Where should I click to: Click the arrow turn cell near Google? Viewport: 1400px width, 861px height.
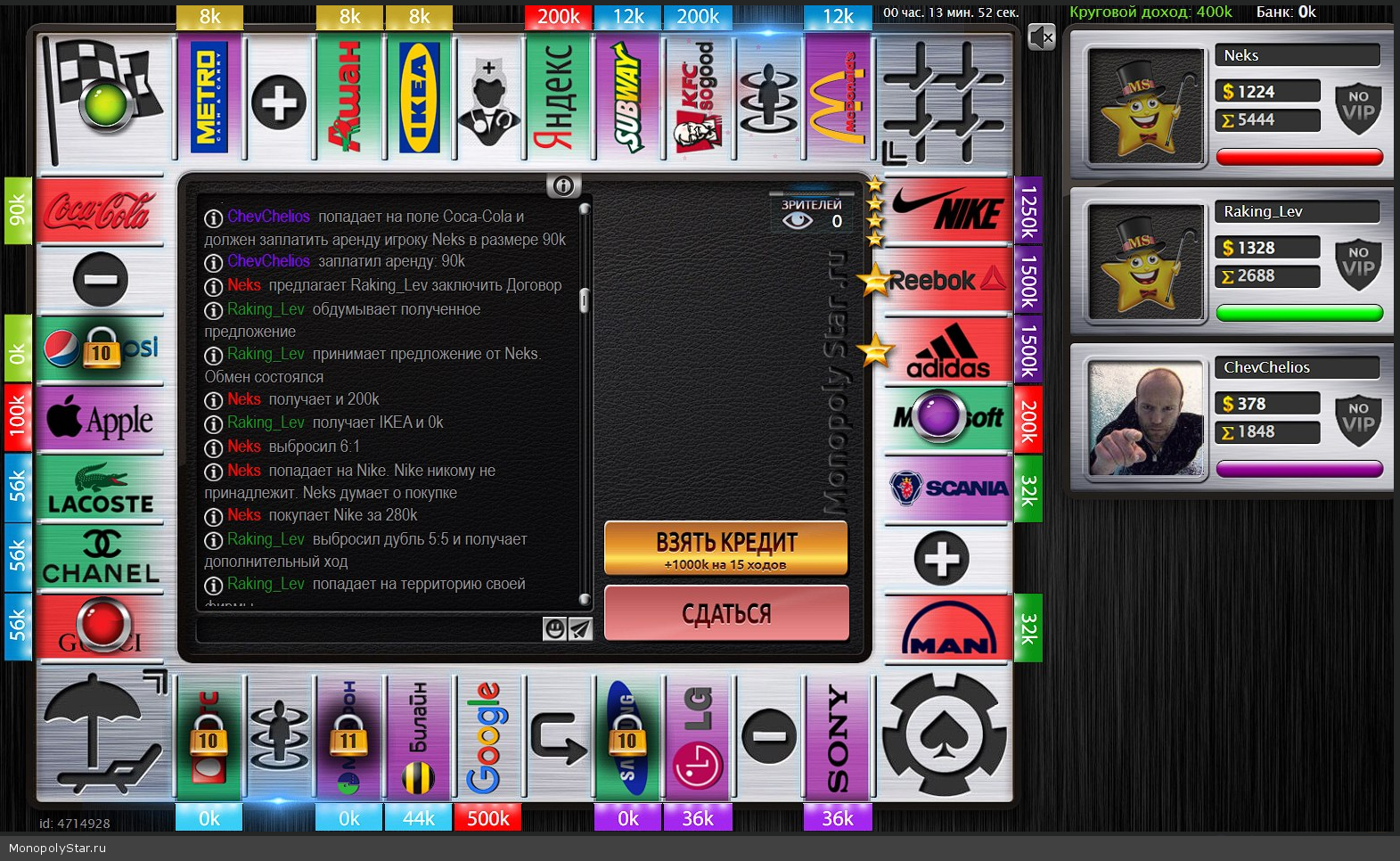tap(558, 738)
